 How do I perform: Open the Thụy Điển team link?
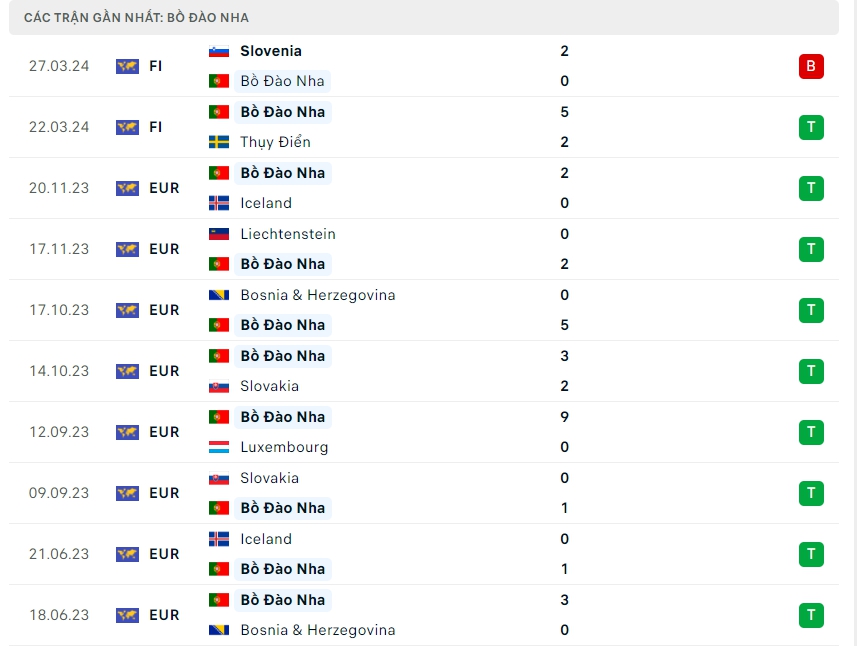[x=275, y=142]
